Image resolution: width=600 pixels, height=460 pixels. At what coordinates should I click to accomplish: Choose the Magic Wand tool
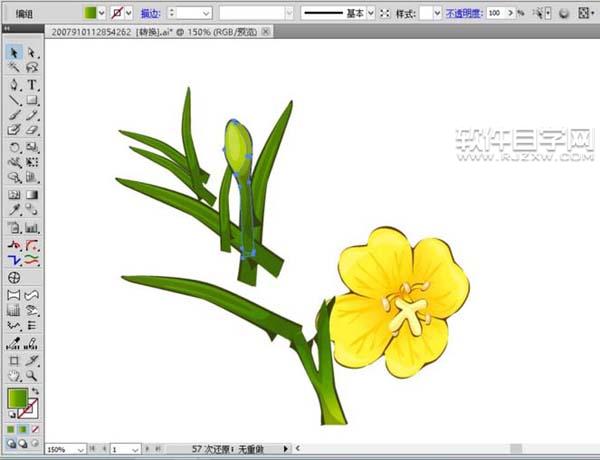14,68
